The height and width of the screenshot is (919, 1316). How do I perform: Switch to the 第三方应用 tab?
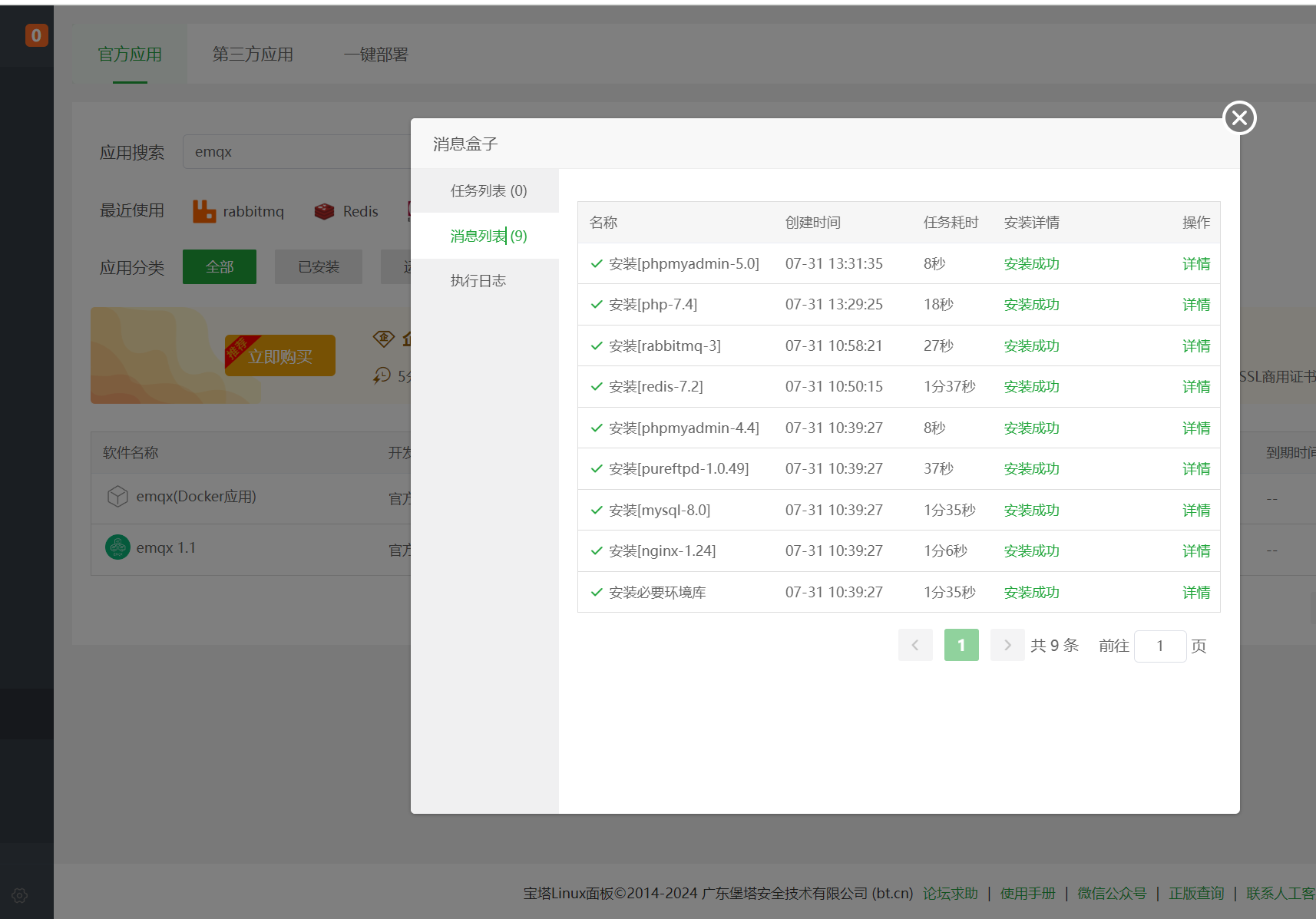(253, 54)
